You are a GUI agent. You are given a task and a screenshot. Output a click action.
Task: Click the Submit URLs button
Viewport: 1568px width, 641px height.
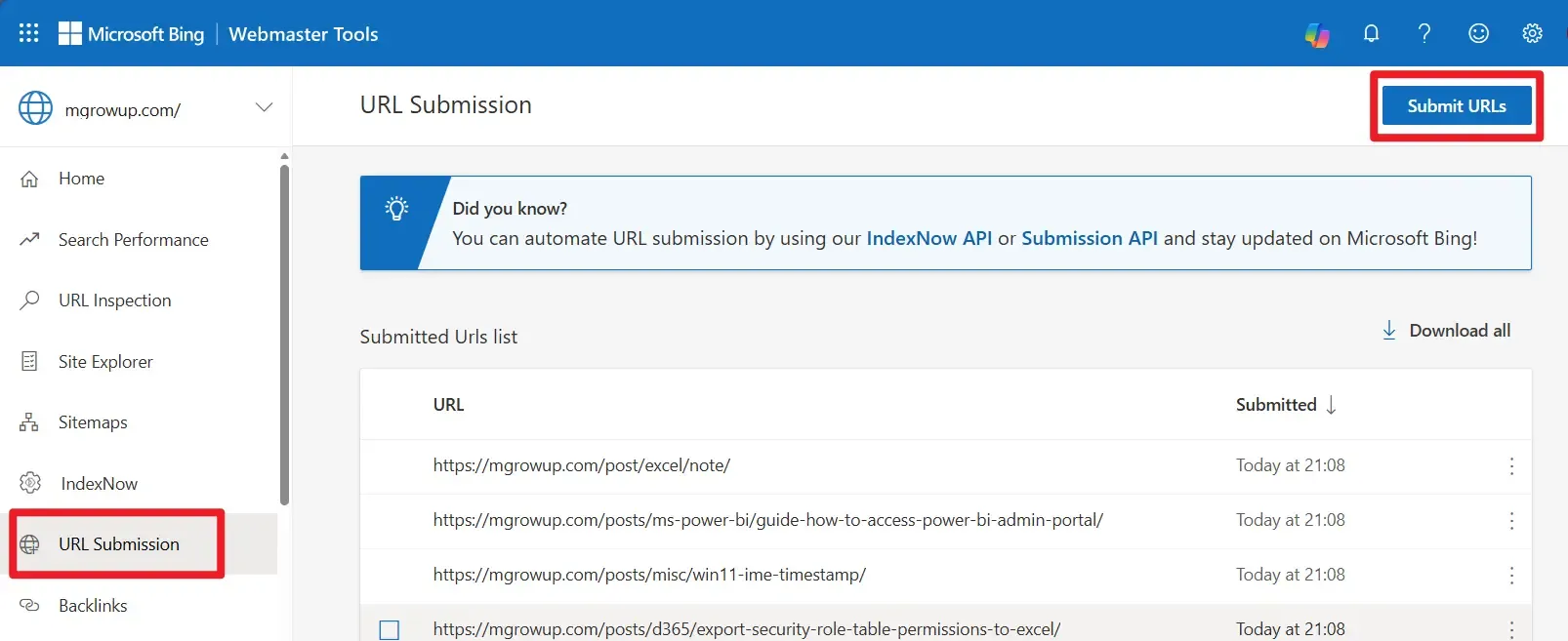pos(1457,105)
